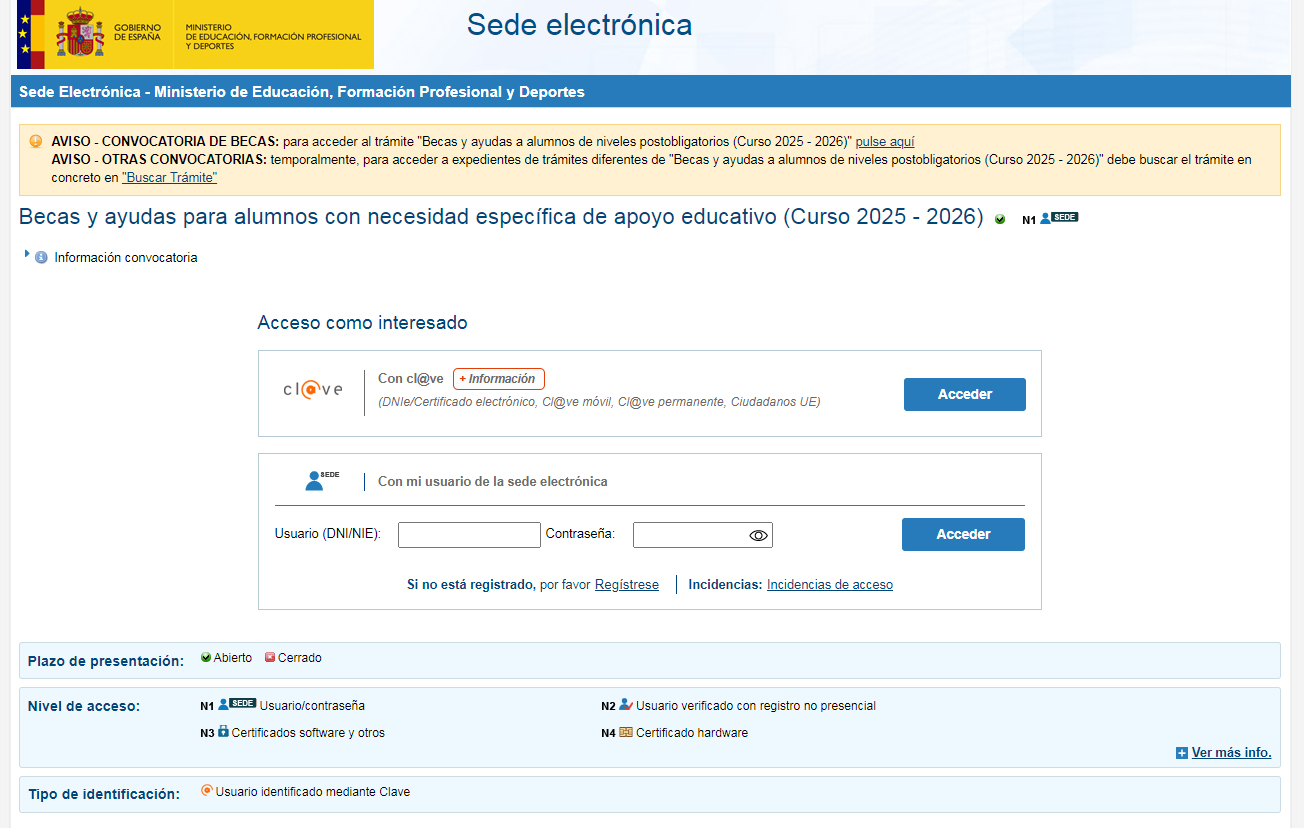Open the + Información button for Cl@ve
The height and width of the screenshot is (828, 1304).
click(x=498, y=379)
